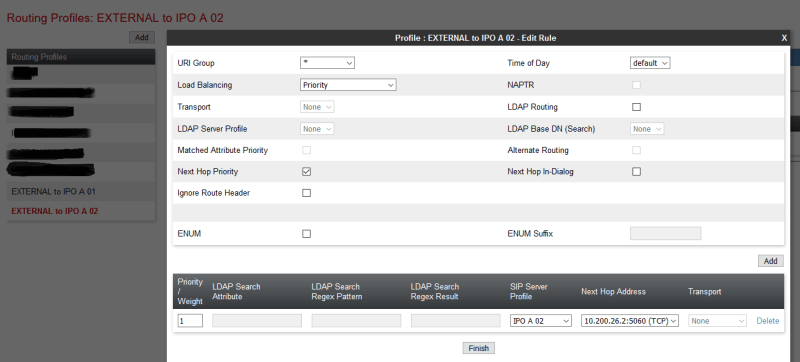Click the Routing Profiles list header
Image resolution: width=800 pixels, height=362 pixels.
[x=81, y=57]
